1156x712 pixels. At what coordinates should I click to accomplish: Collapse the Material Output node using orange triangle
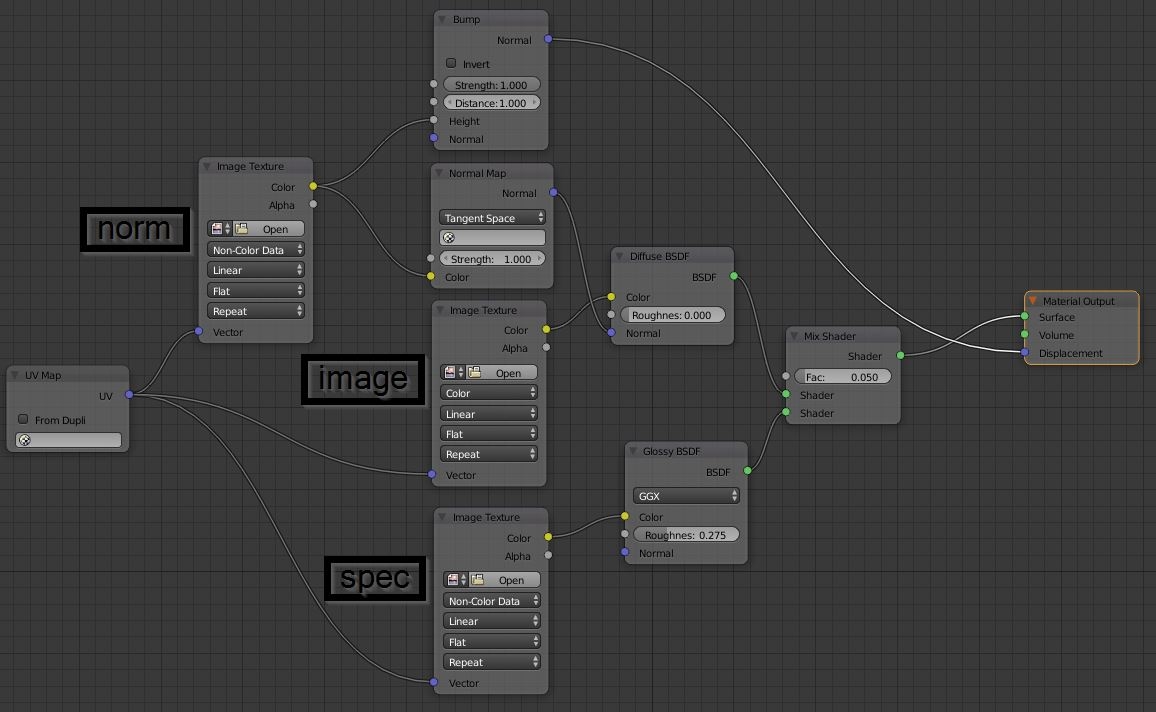pyautogui.click(x=1033, y=300)
